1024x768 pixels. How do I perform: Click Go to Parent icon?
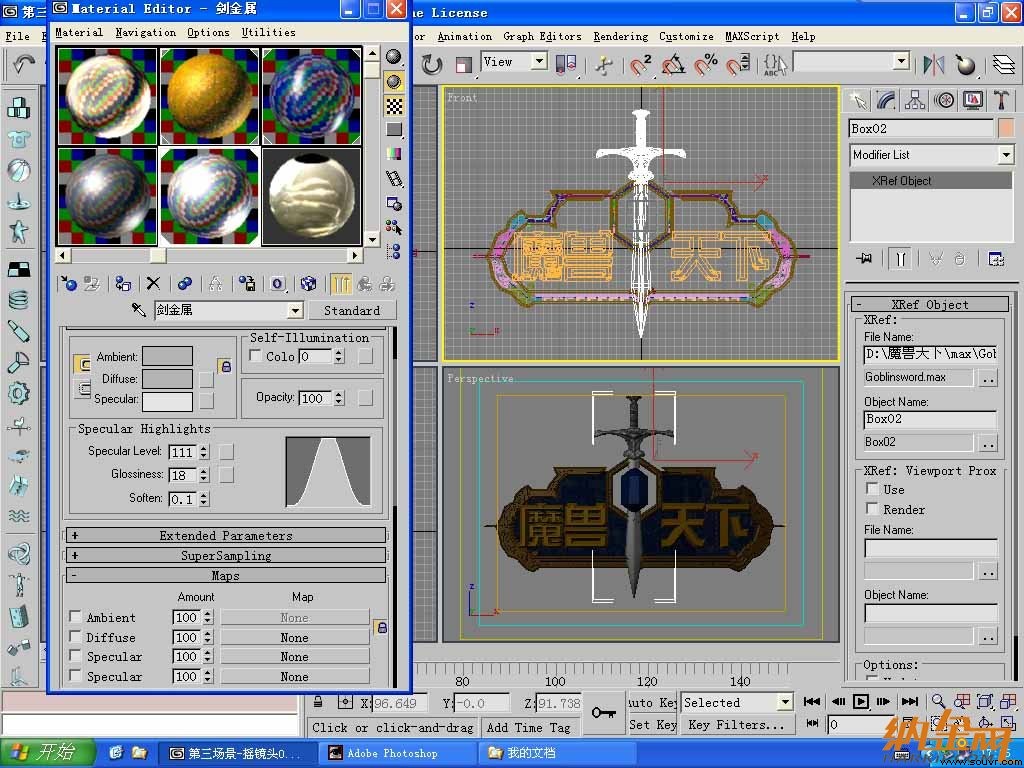364,283
